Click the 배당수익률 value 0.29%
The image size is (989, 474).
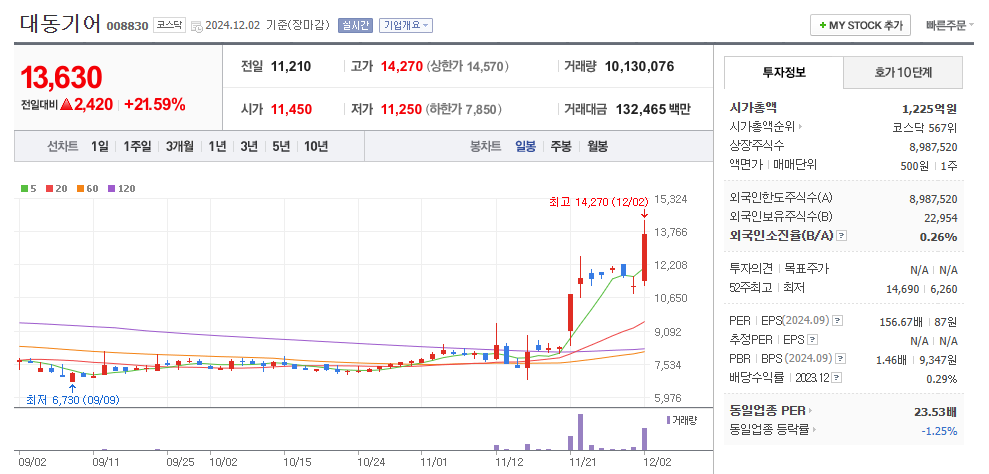click(942, 379)
